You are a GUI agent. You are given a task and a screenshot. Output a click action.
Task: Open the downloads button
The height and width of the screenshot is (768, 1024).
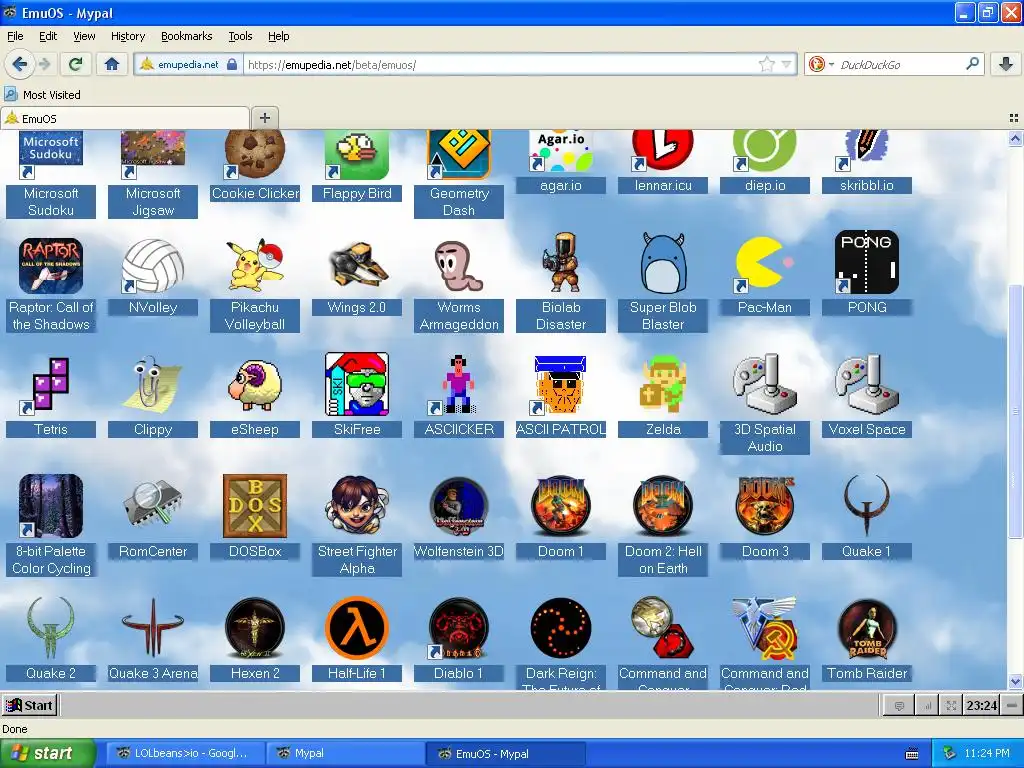coord(1006,64)
